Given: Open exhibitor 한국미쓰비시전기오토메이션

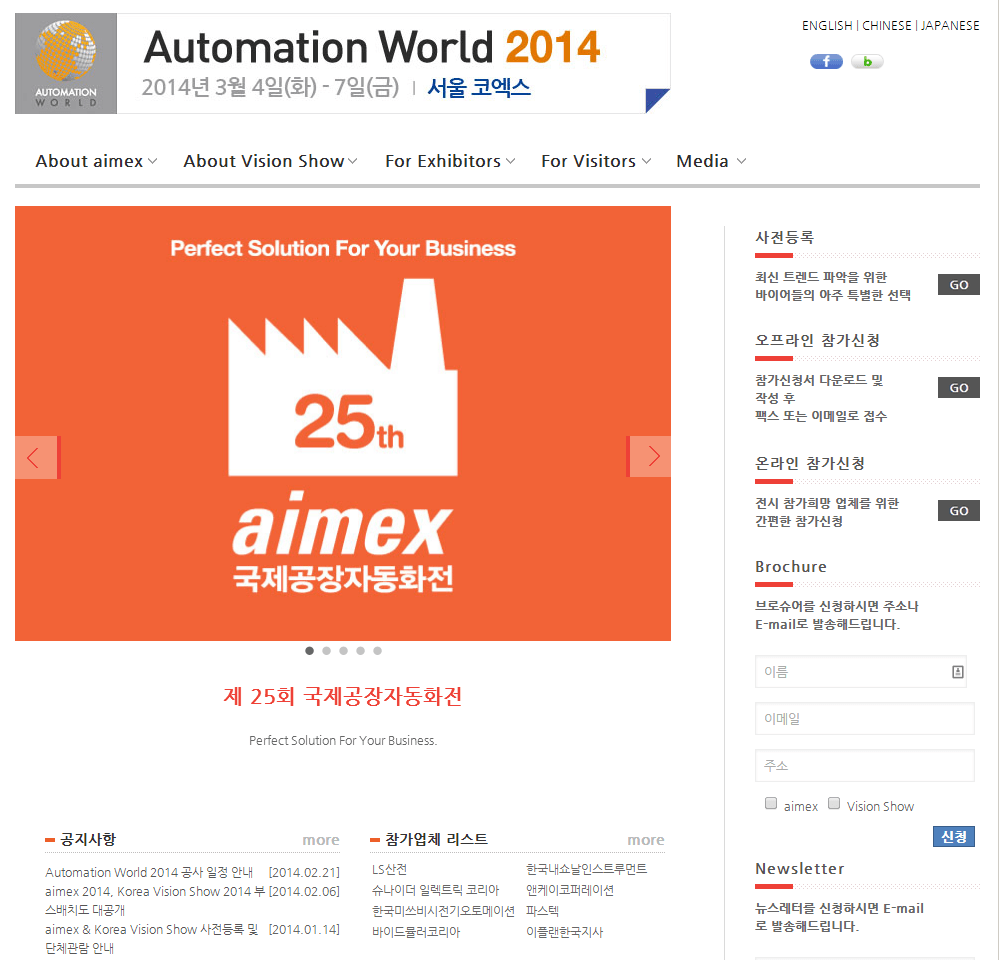Looking at the screenshot, I should pos(443,911).
